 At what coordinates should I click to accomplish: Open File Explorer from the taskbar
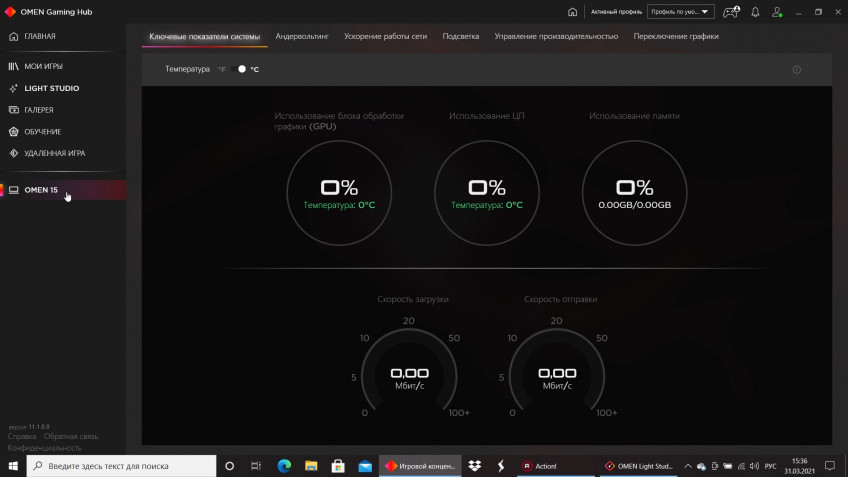(311, 466)
